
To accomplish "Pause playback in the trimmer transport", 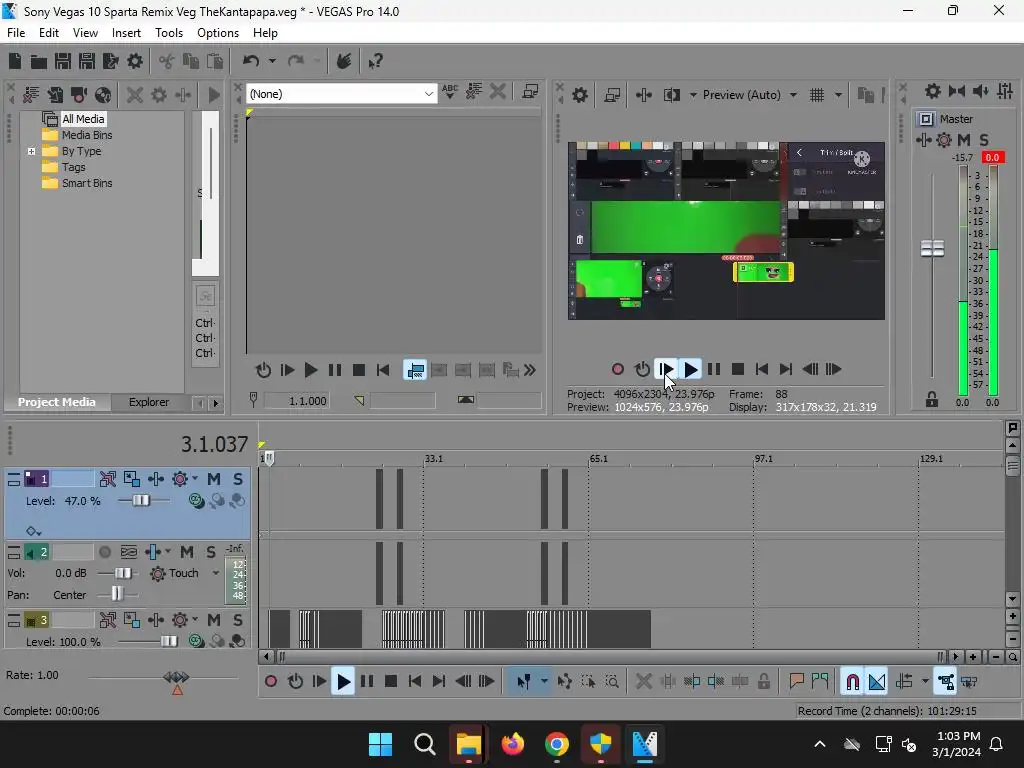I will pyautogui.click(x=334, y=370).
